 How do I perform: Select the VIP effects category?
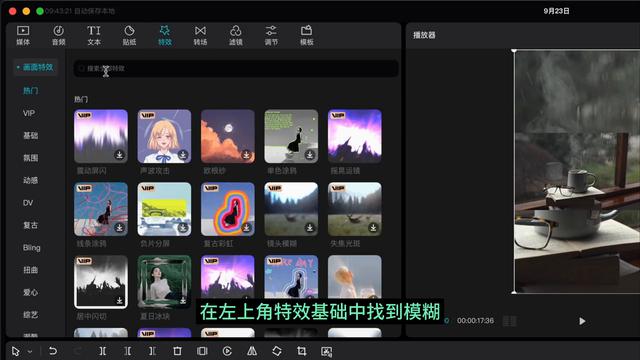29,113
